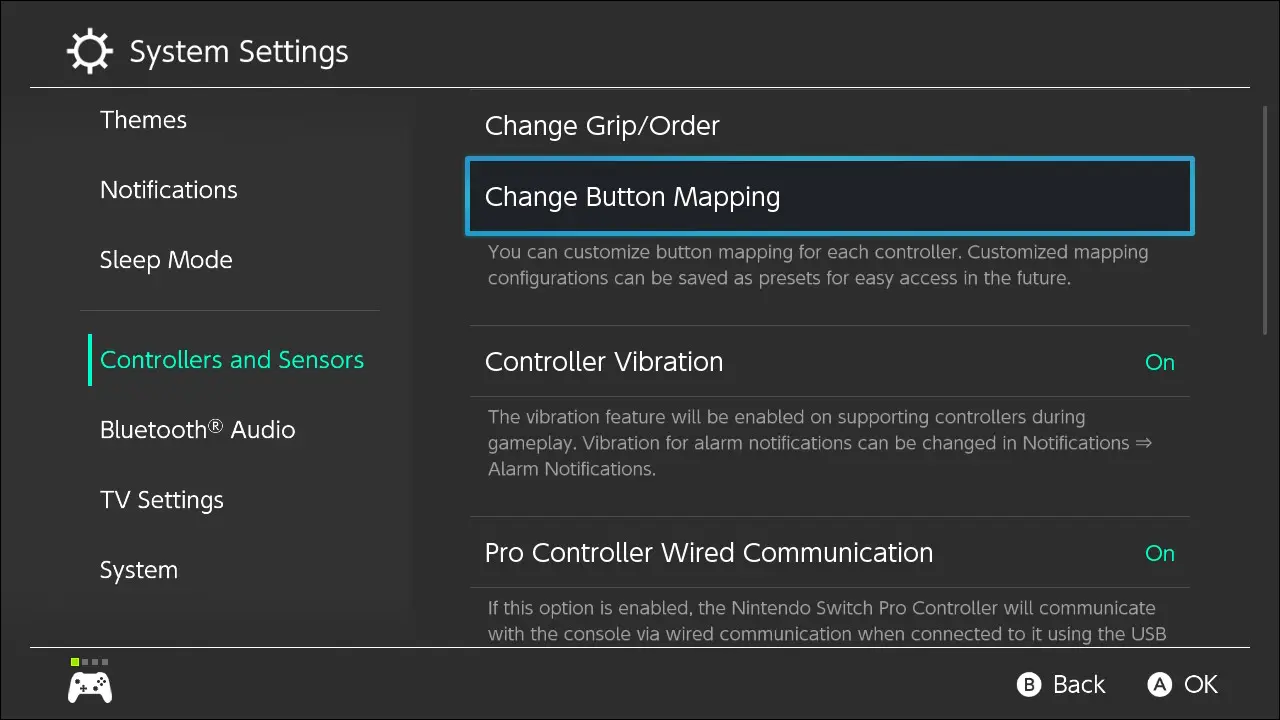1280x720 pixels.
Task: Select Themes in the sidebar
Action: click(143, 120)
